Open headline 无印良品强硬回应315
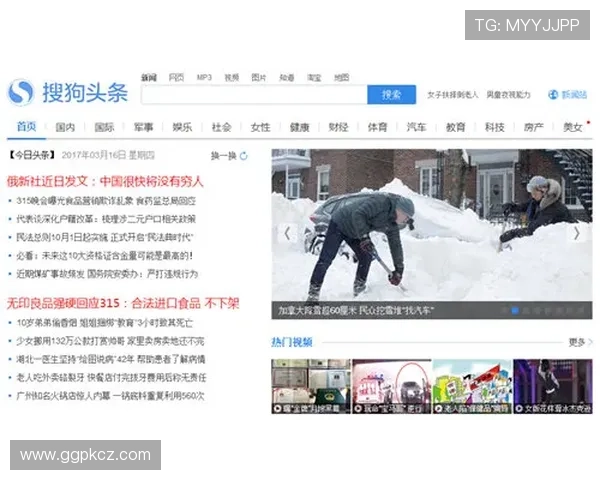 123,303
